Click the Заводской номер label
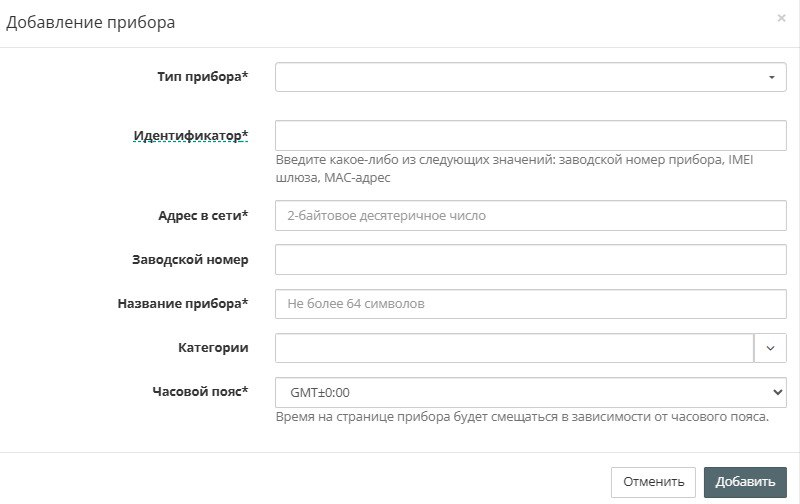 (190, 259)
